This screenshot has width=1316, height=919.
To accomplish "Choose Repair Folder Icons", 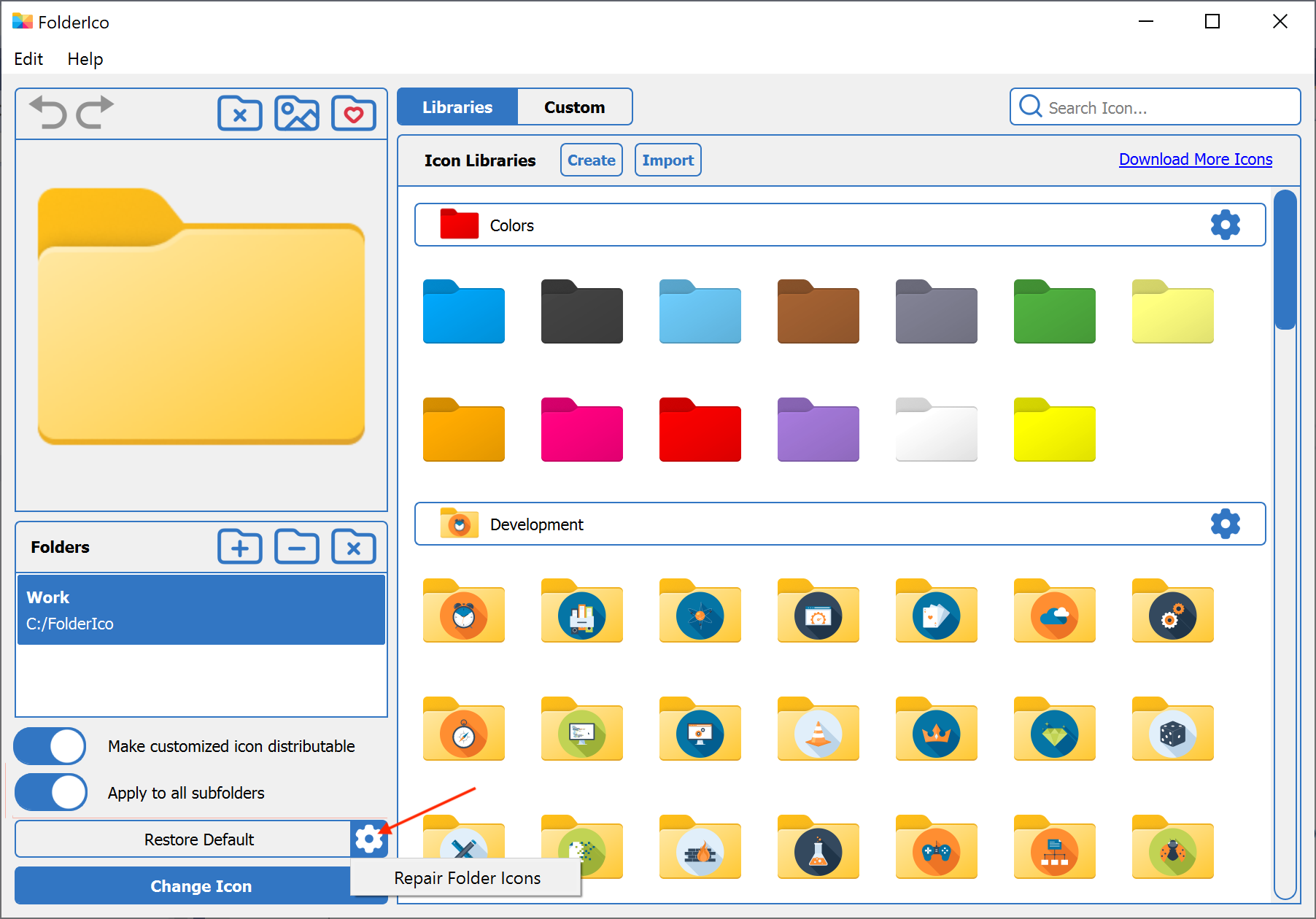I will pos(466,877).
